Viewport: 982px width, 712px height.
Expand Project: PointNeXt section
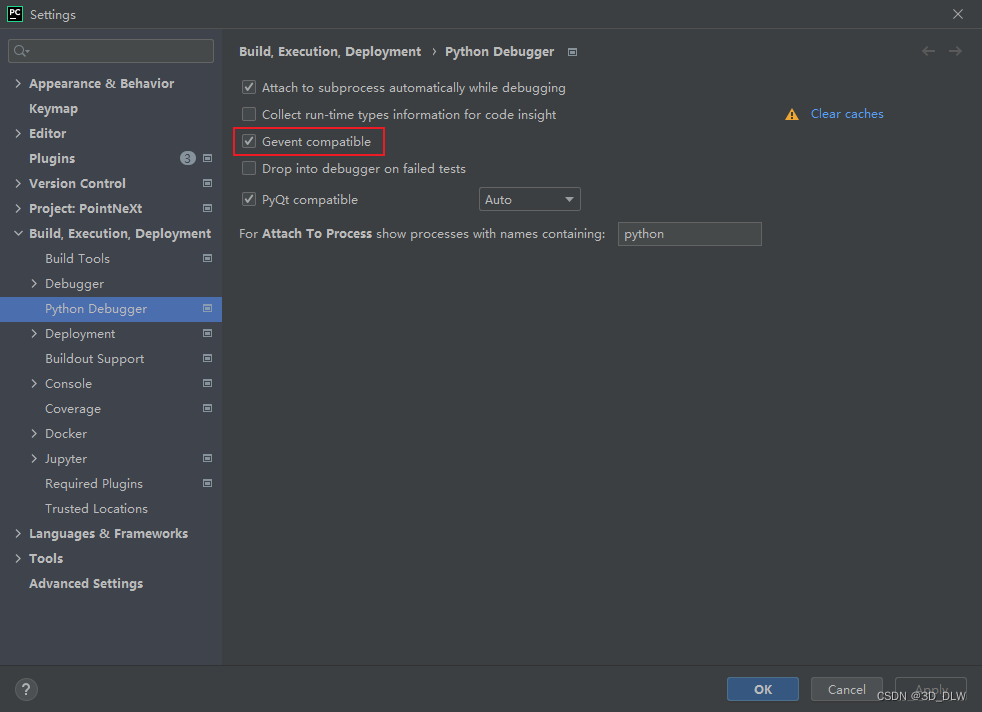[18, 209]
